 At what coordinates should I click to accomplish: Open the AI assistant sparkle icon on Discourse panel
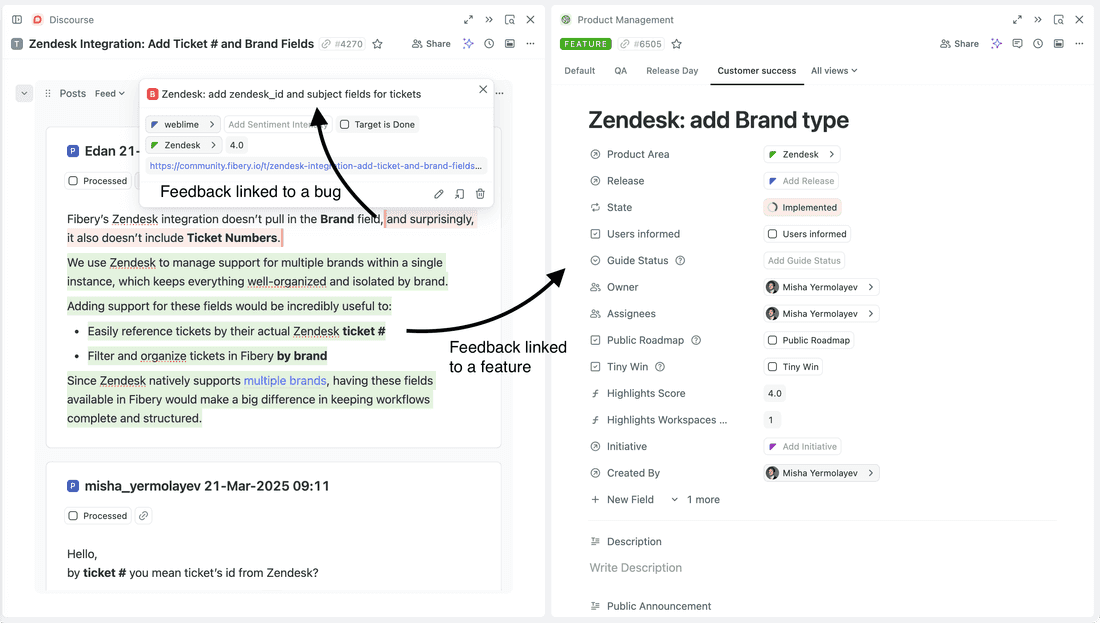click(x=467, y=43)
